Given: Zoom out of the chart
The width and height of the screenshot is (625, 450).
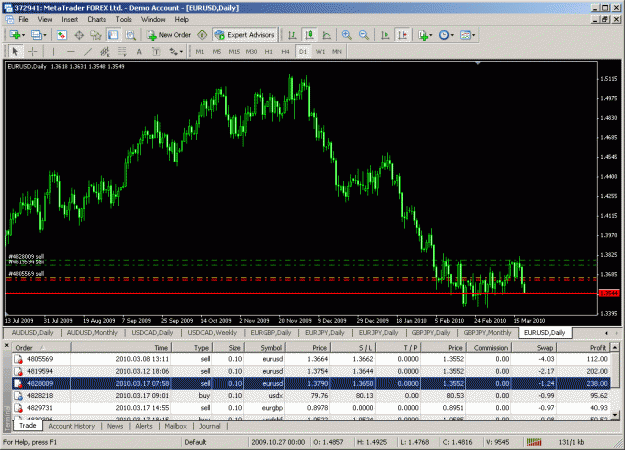Looking at the screenshot, I should coord(364,35).
